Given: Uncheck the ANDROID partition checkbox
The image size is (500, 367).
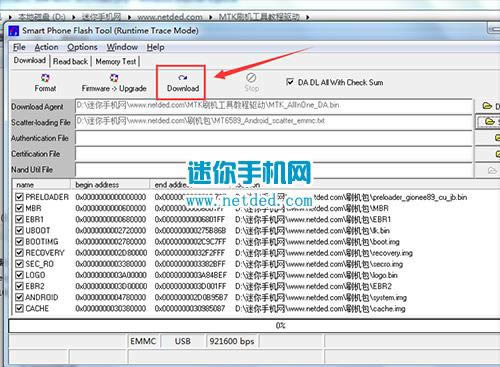Looking at the screenshot, I should 19,297.
